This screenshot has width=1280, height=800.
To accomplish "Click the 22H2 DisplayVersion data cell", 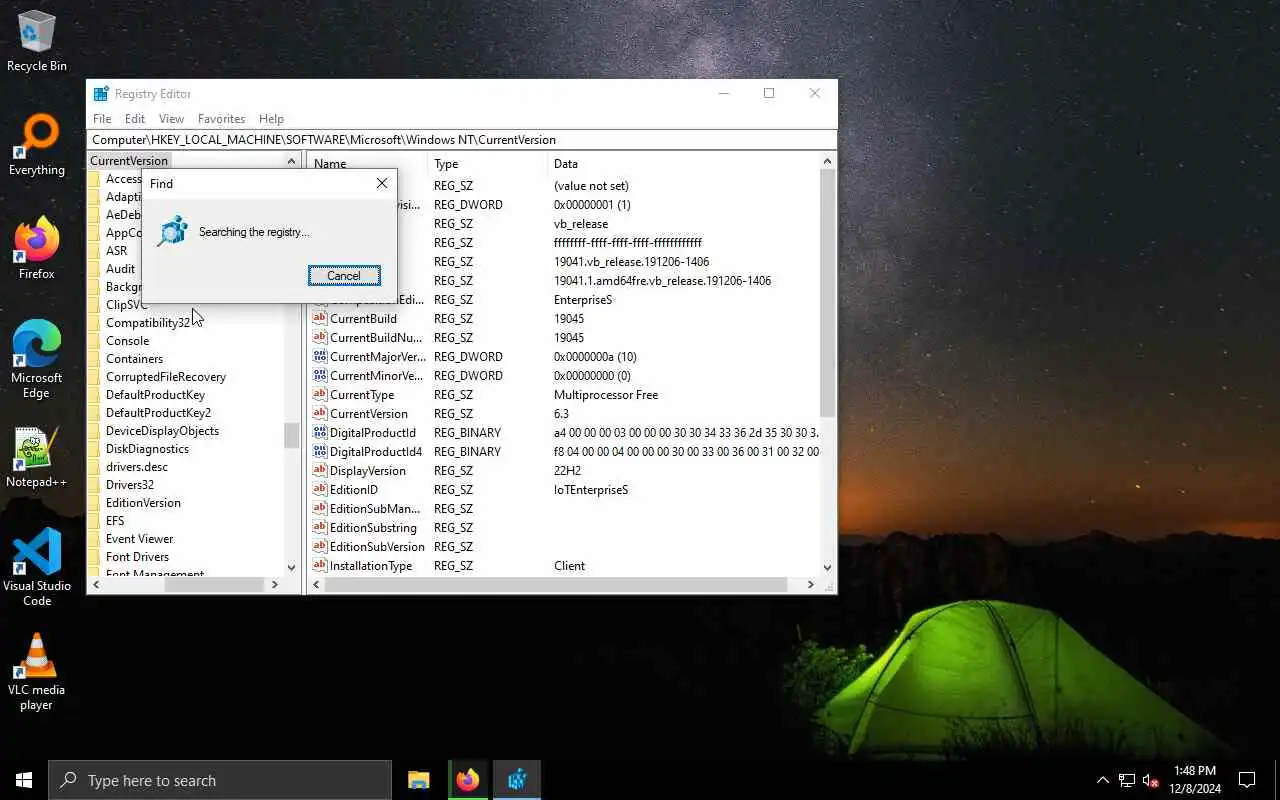I will pos(567,470).
